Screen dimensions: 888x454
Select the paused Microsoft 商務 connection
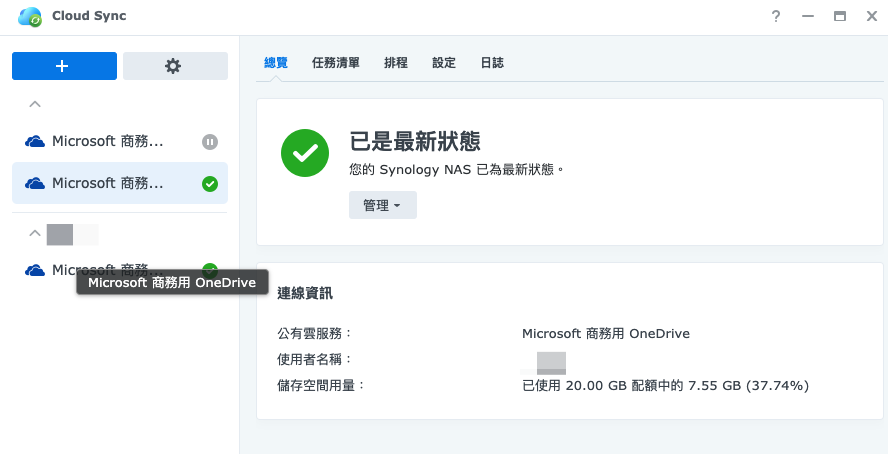tap(107, 142)
